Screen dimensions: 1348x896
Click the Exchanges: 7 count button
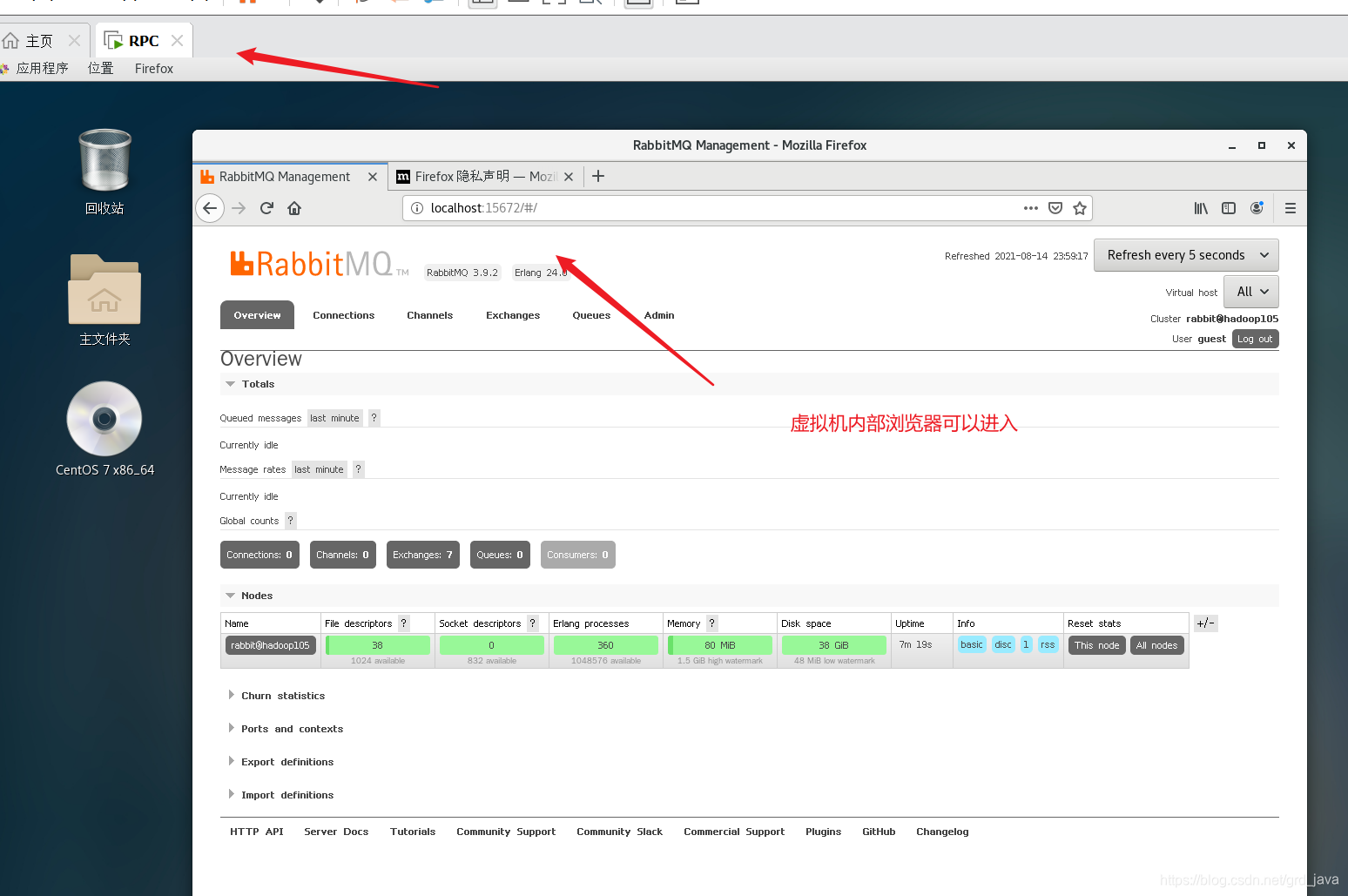pos(422,555)
